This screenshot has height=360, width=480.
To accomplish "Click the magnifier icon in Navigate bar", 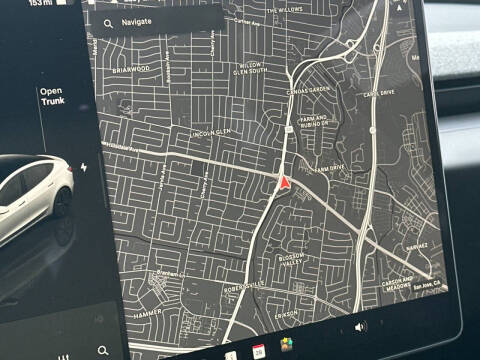I will pos(108,24).
